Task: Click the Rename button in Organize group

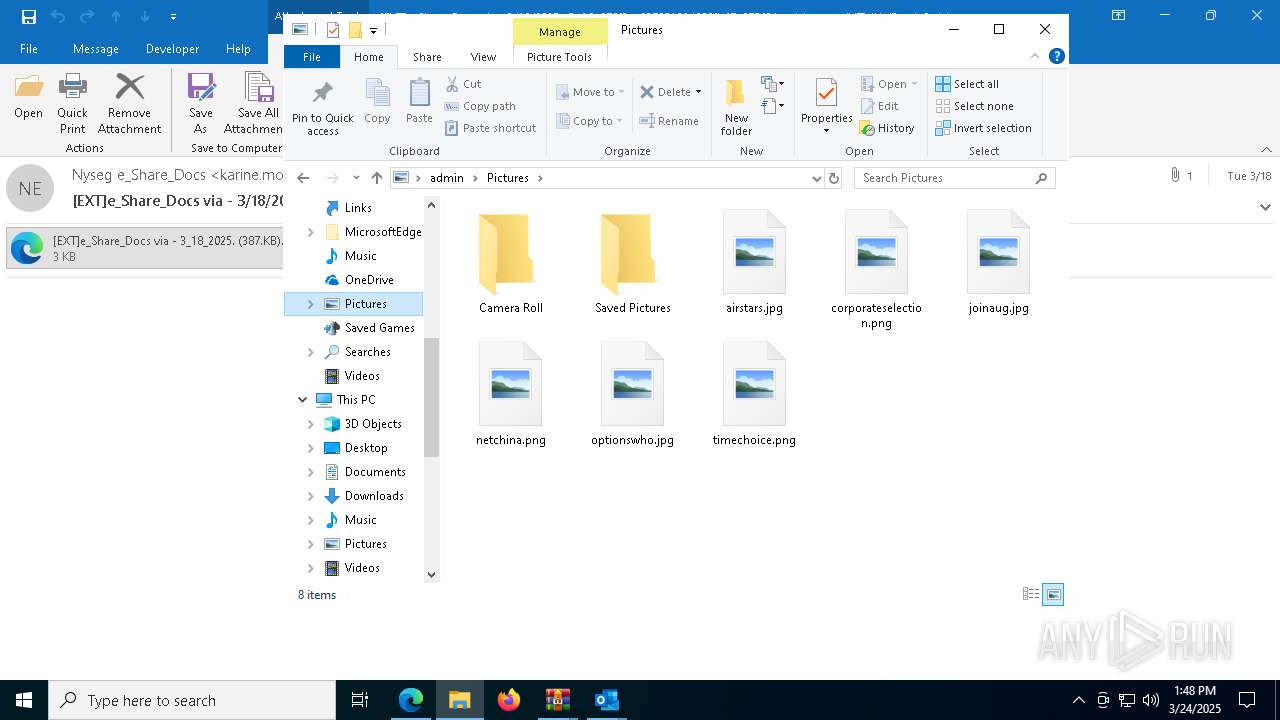Action: (669, 121)
